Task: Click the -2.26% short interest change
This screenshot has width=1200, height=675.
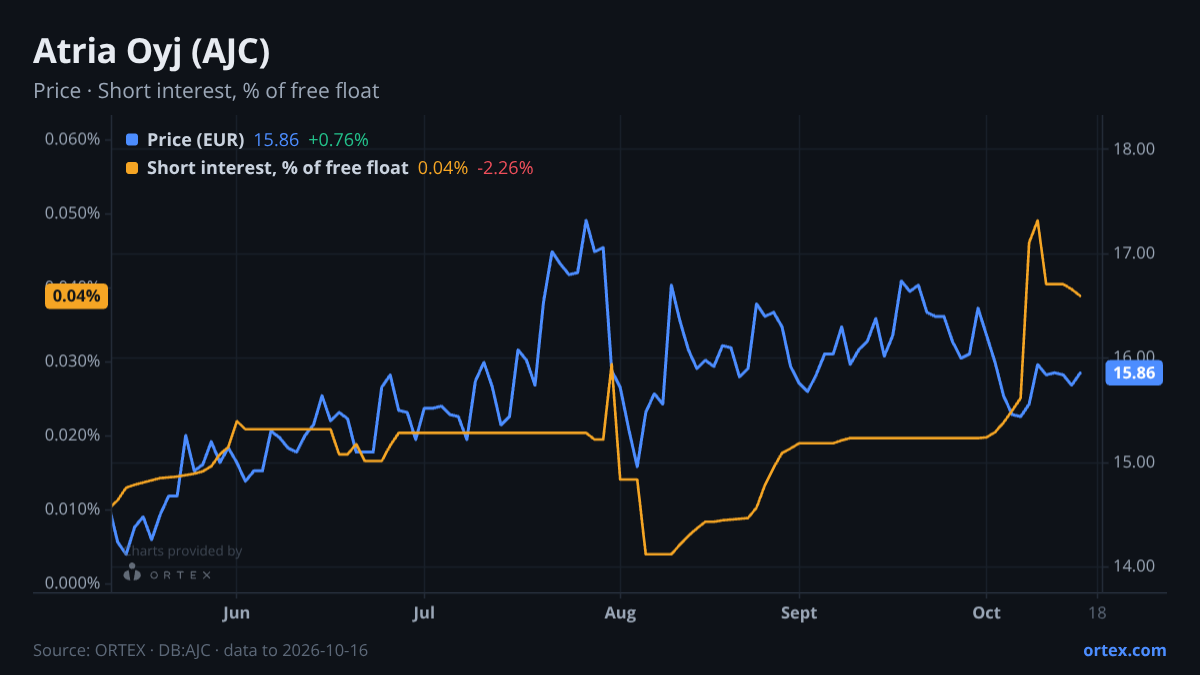Action: (505, 168)
